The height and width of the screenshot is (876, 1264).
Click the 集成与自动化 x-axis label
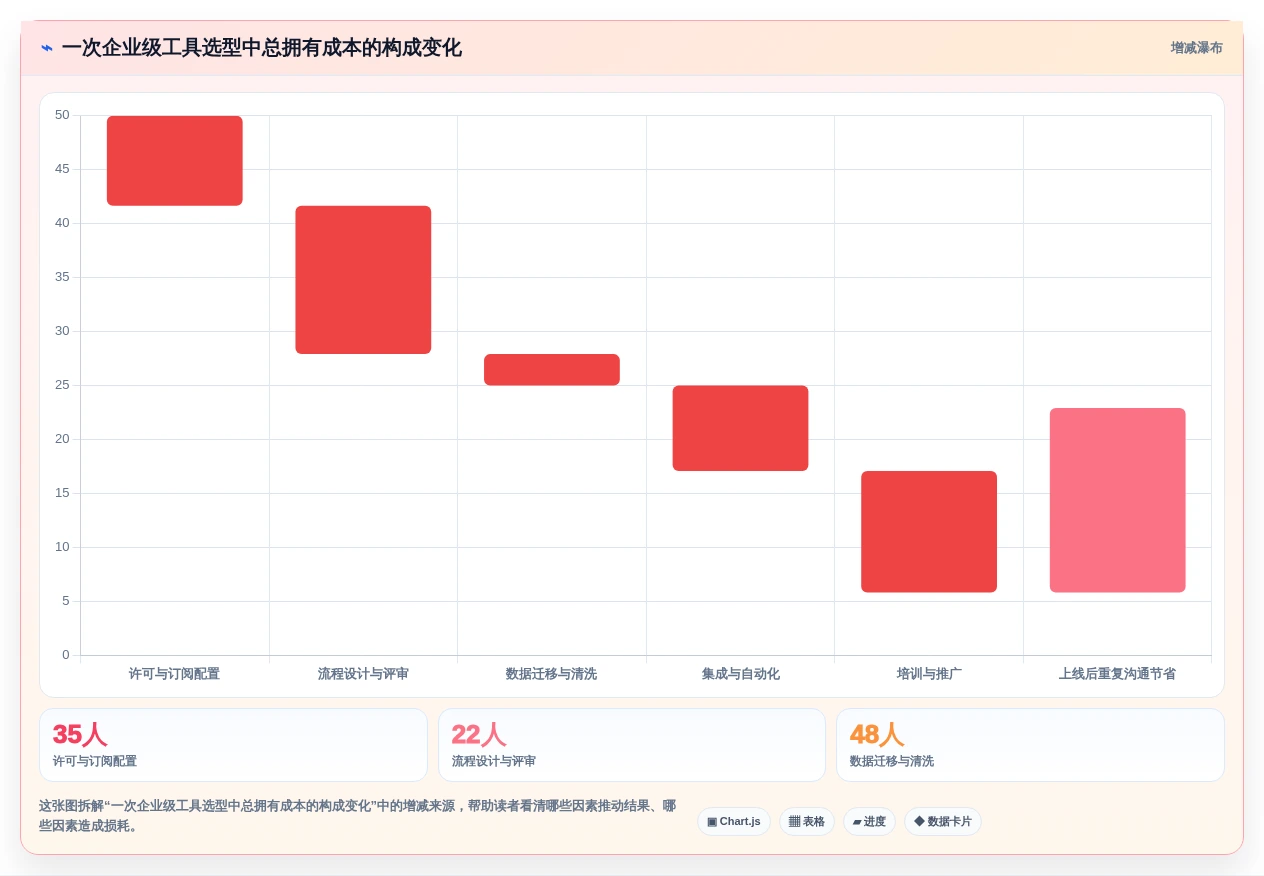coord(740,674)
